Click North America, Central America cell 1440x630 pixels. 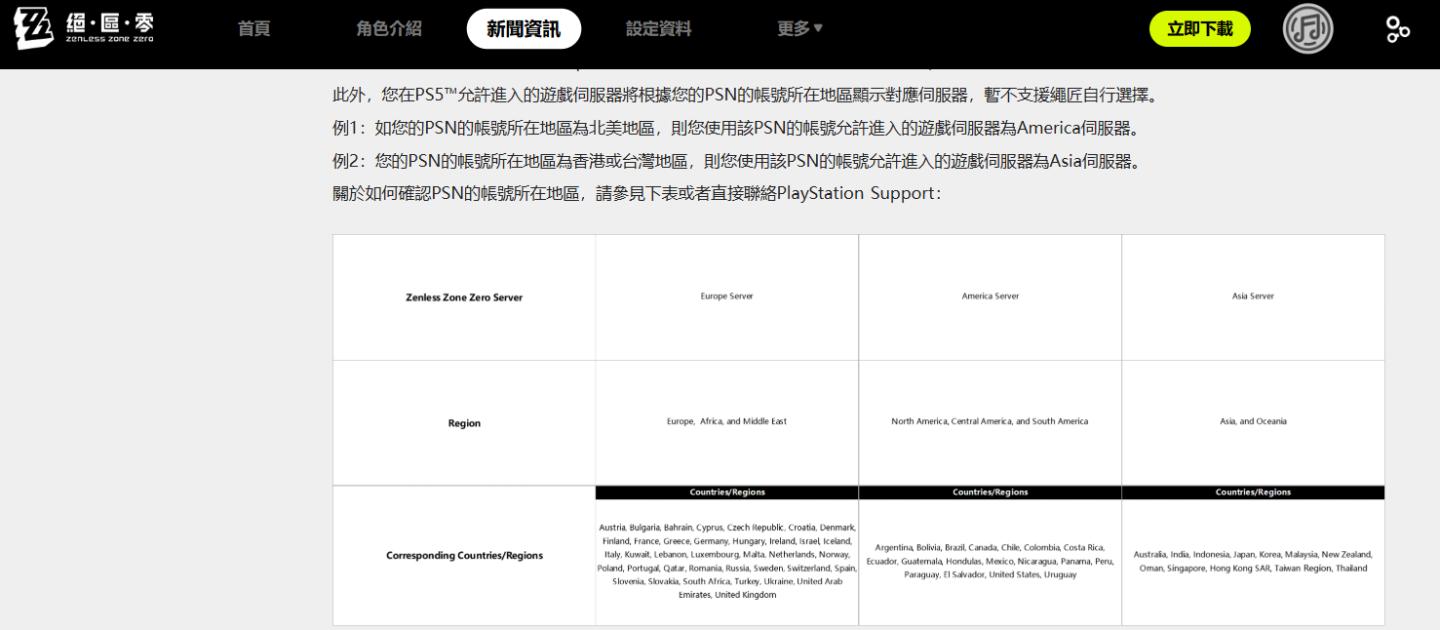click(990, 422)
